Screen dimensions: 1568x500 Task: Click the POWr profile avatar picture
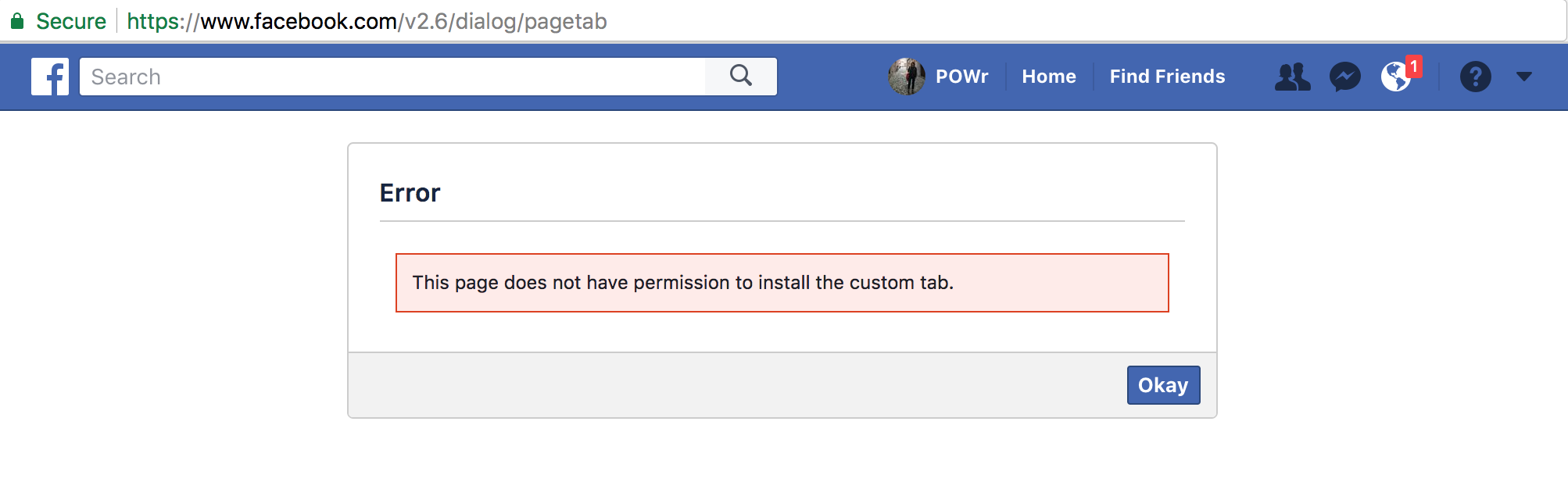907,77
